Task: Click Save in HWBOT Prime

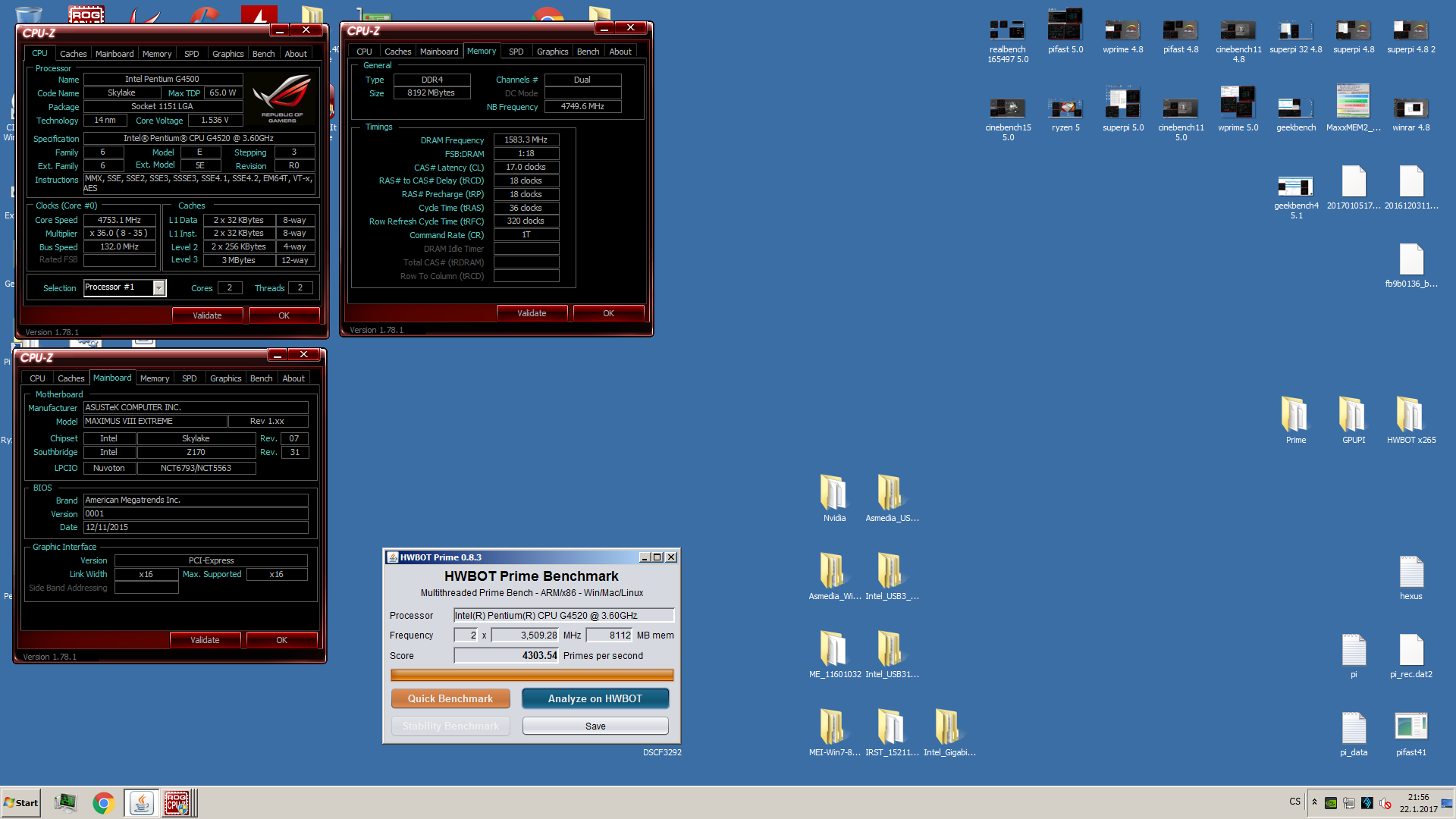Action: click(x=595, y=726)
